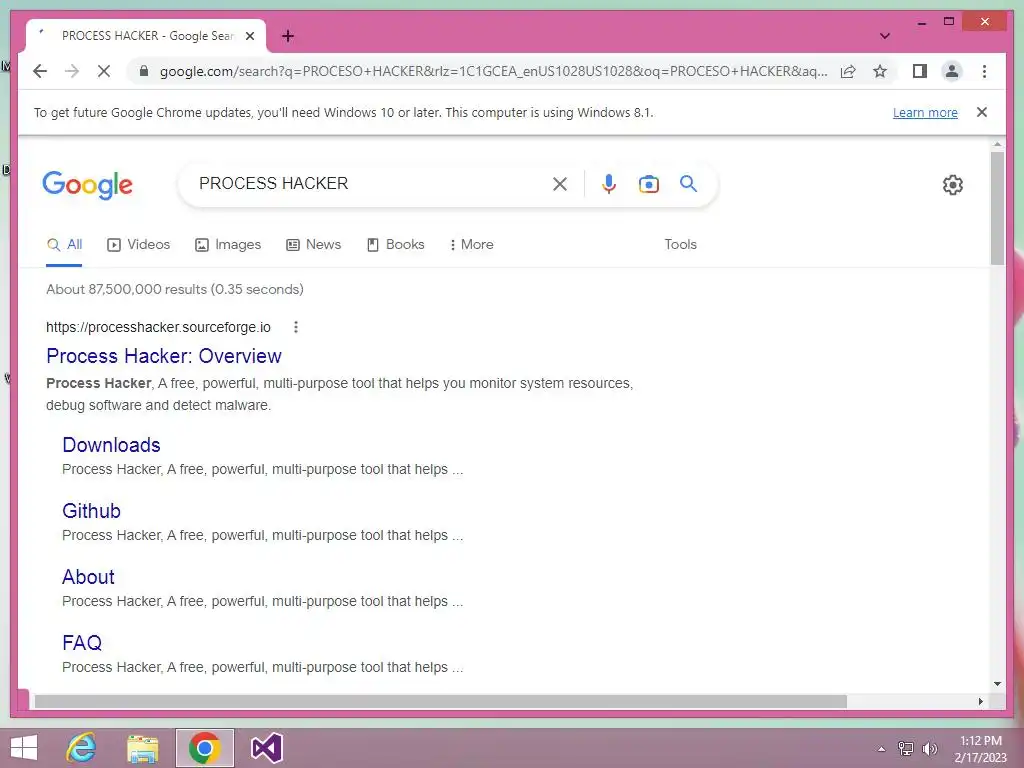Launch Internet Explorer from taskbar
The height and width of the screenshot is (768, 1024).
[82, 748]
